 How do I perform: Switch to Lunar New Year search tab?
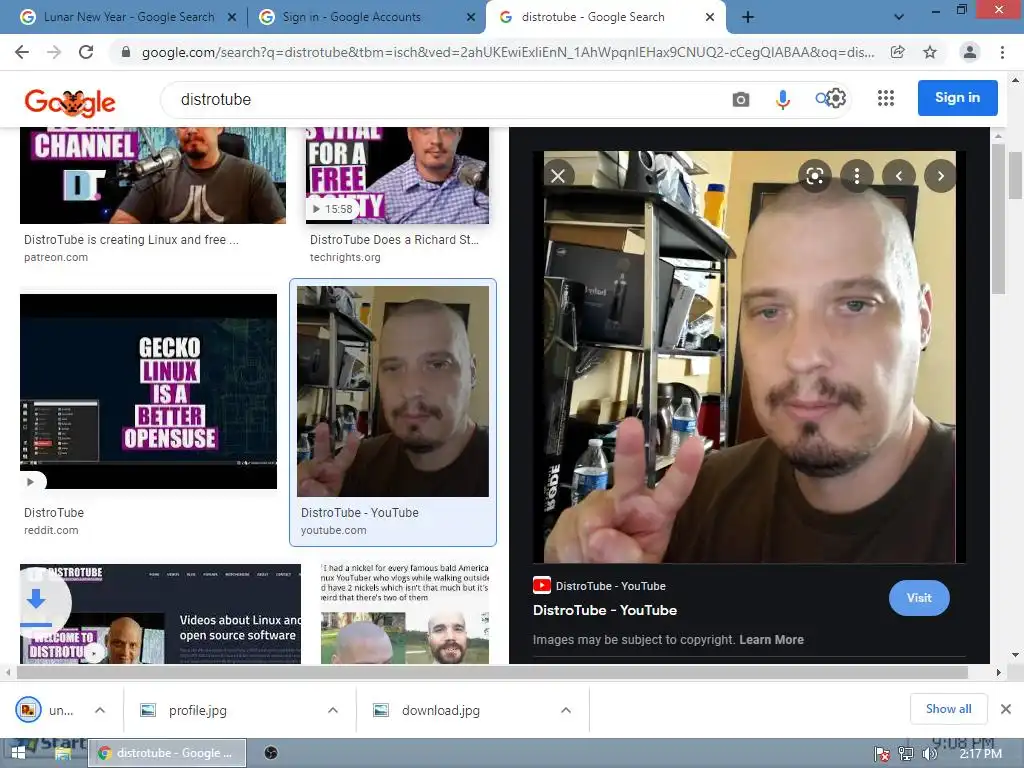129,17
